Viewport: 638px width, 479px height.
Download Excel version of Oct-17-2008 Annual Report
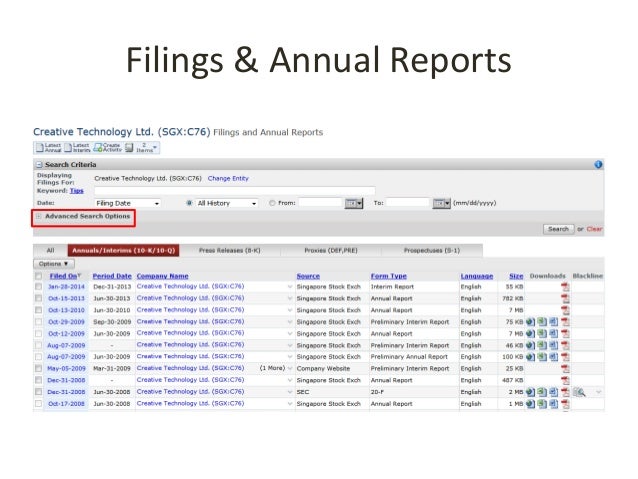pos(542,404)
